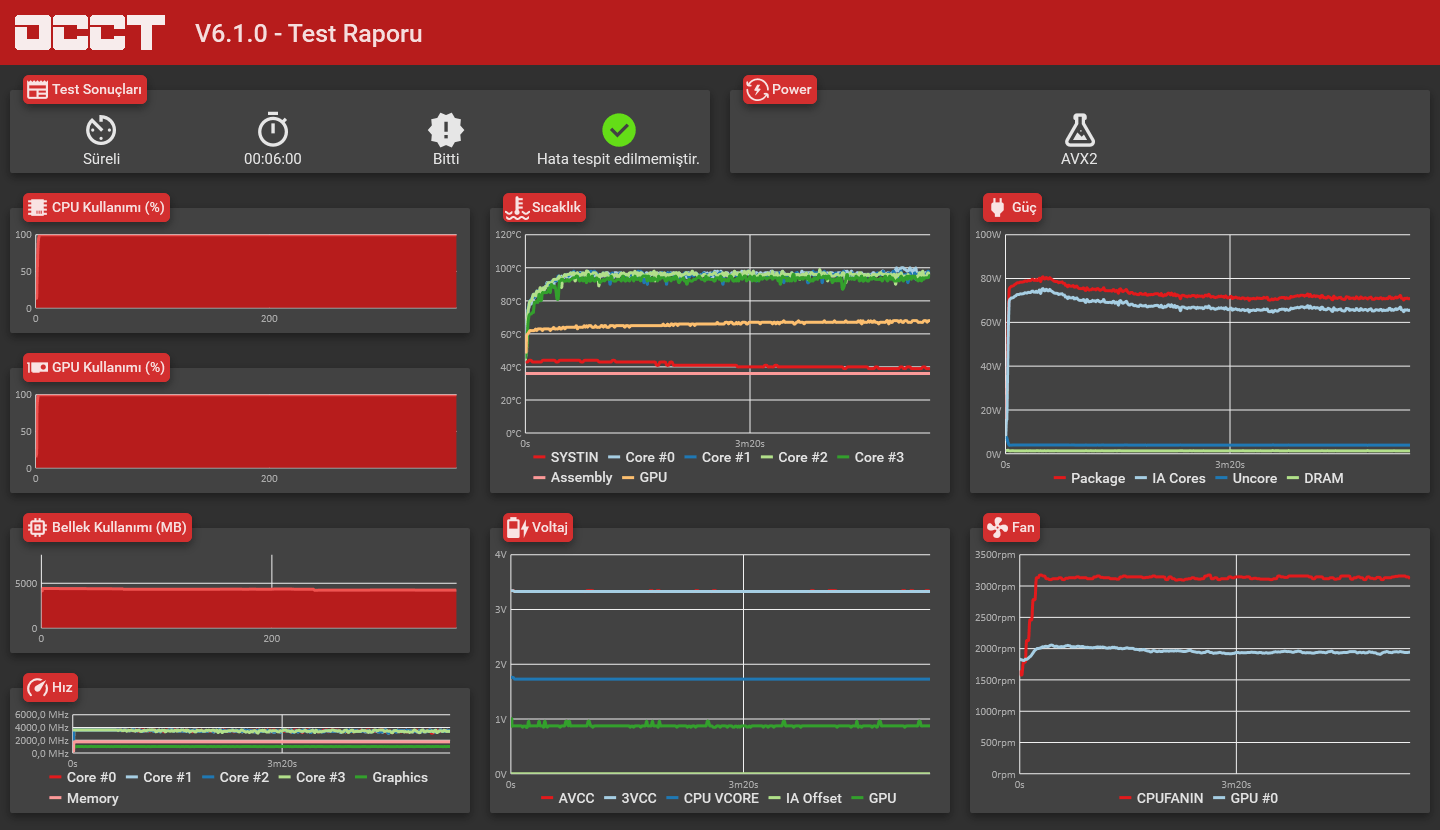Click the Bitti exclamation badge icon
1440x830 pixels.
tap(446, 130)
